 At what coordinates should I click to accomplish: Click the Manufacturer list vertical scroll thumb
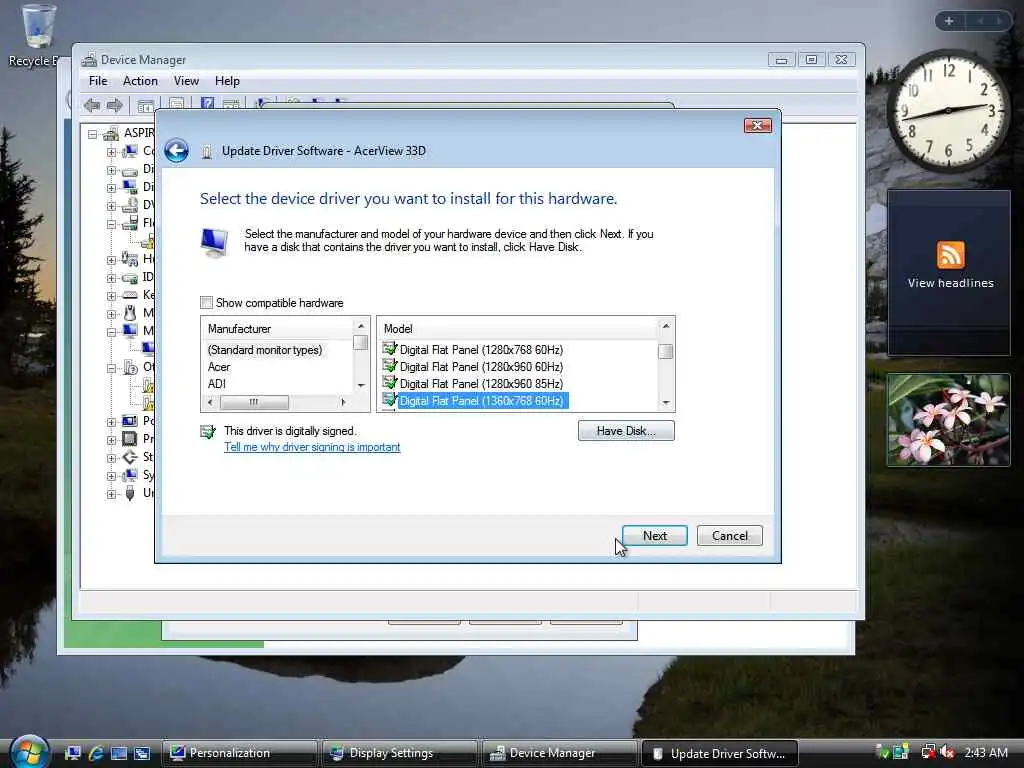tap(360, 342)
